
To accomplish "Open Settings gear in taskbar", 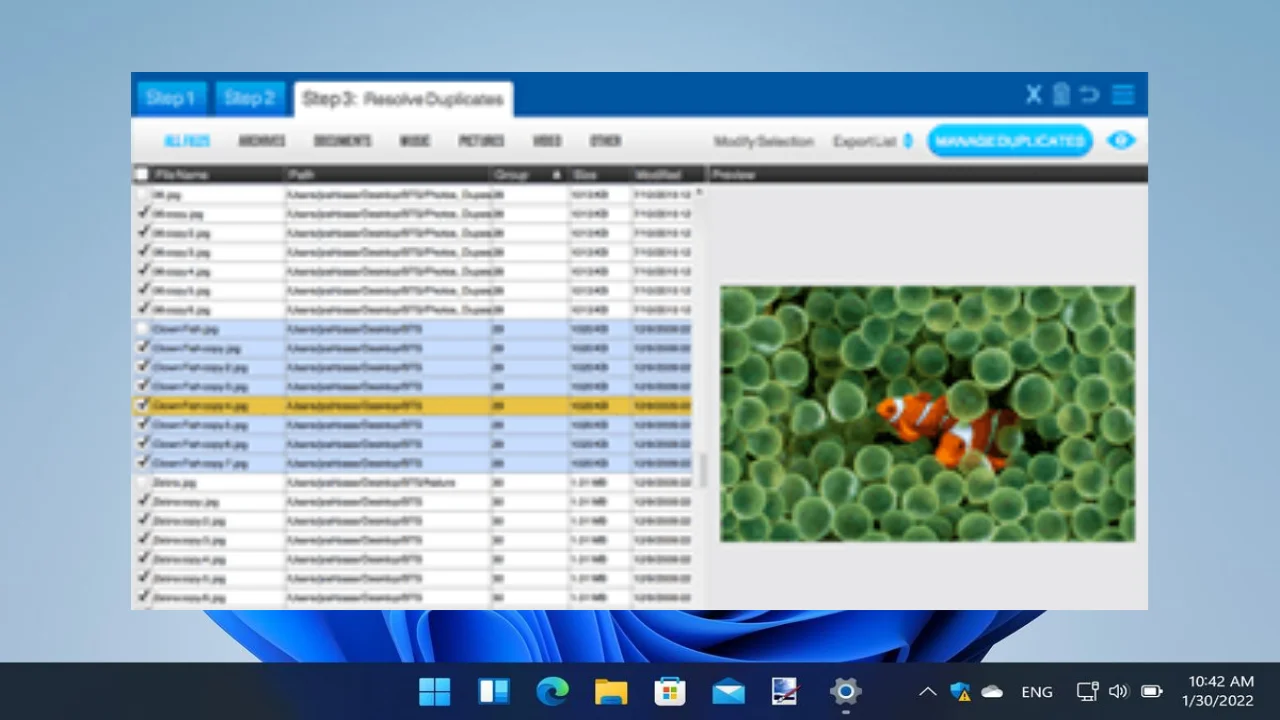I will (x=845, y=691).
